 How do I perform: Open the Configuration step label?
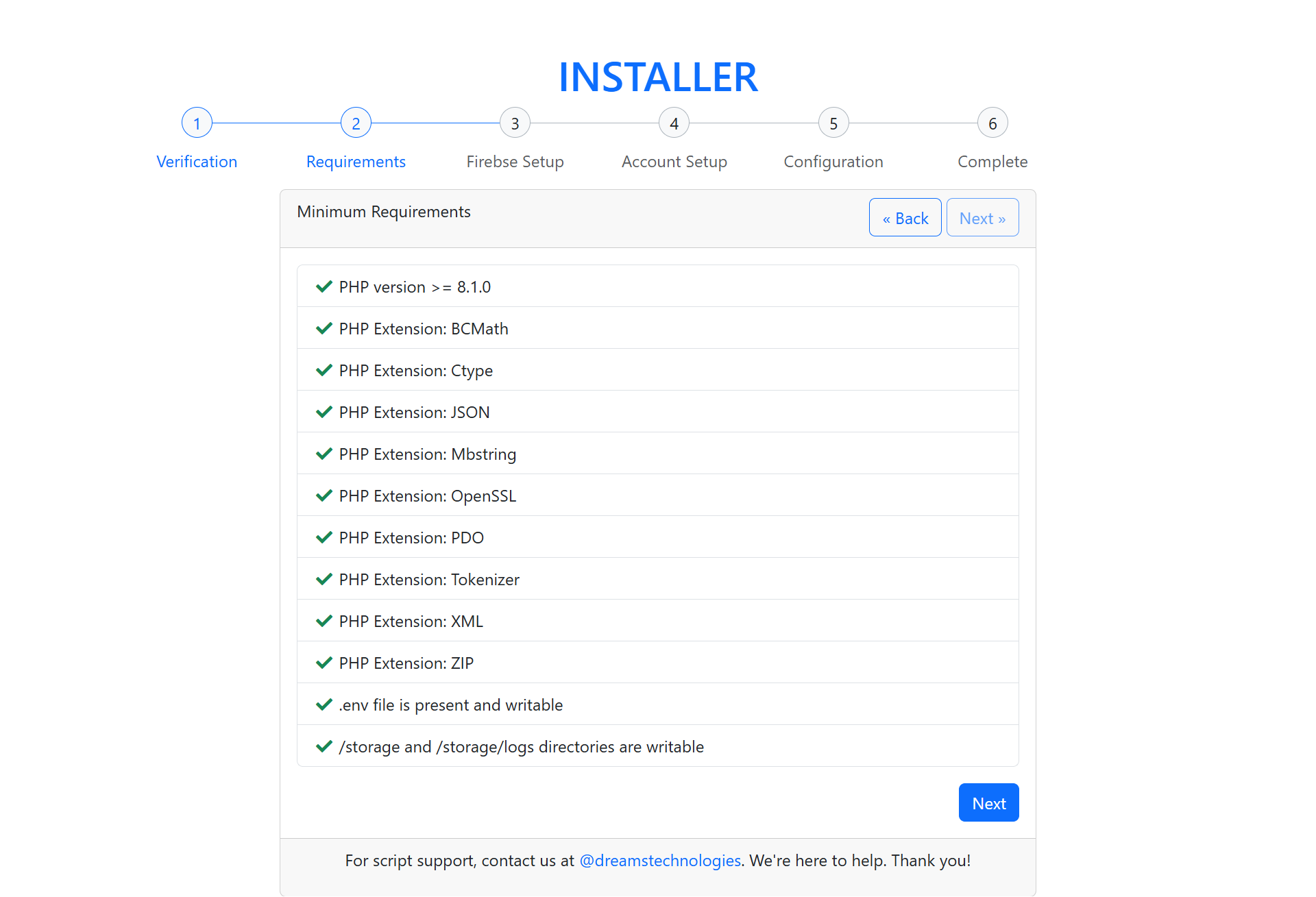point(833,162)
